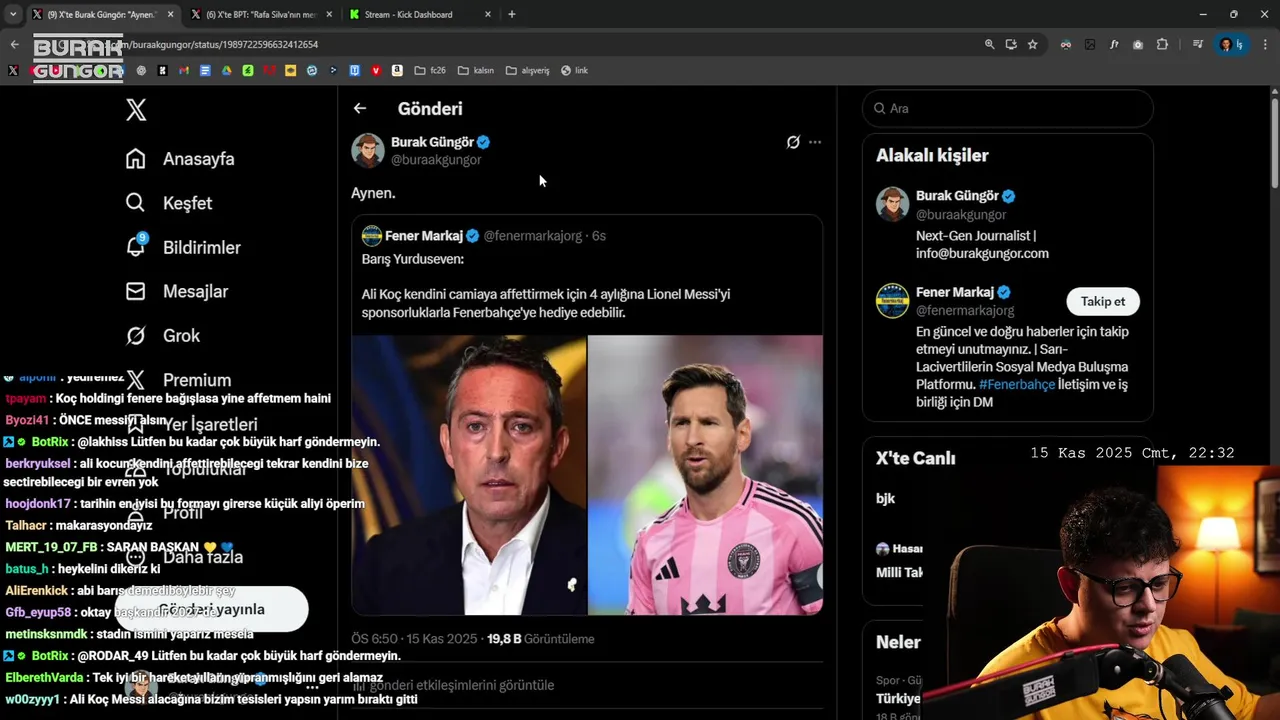Open the Chrome three-dot menu
The image size is (1280, 720).
pyautogui.click(x=1265, y=44)
